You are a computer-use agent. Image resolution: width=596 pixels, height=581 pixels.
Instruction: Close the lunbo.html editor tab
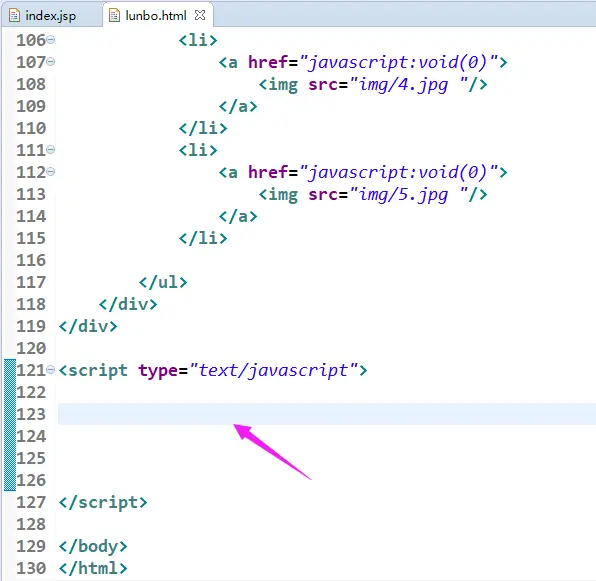pos(200,15)
